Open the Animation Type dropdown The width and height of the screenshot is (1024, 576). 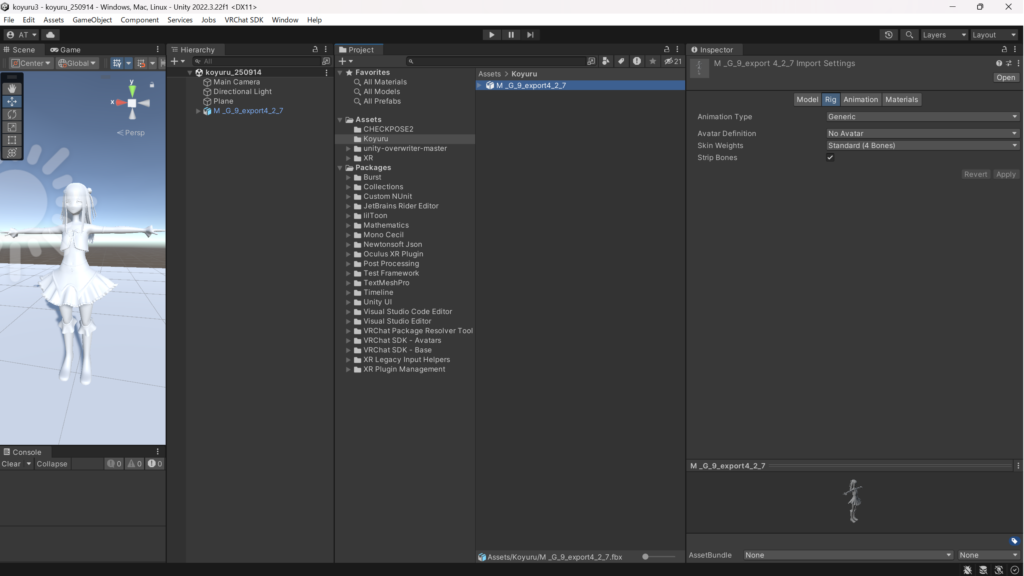click(921, 117)
